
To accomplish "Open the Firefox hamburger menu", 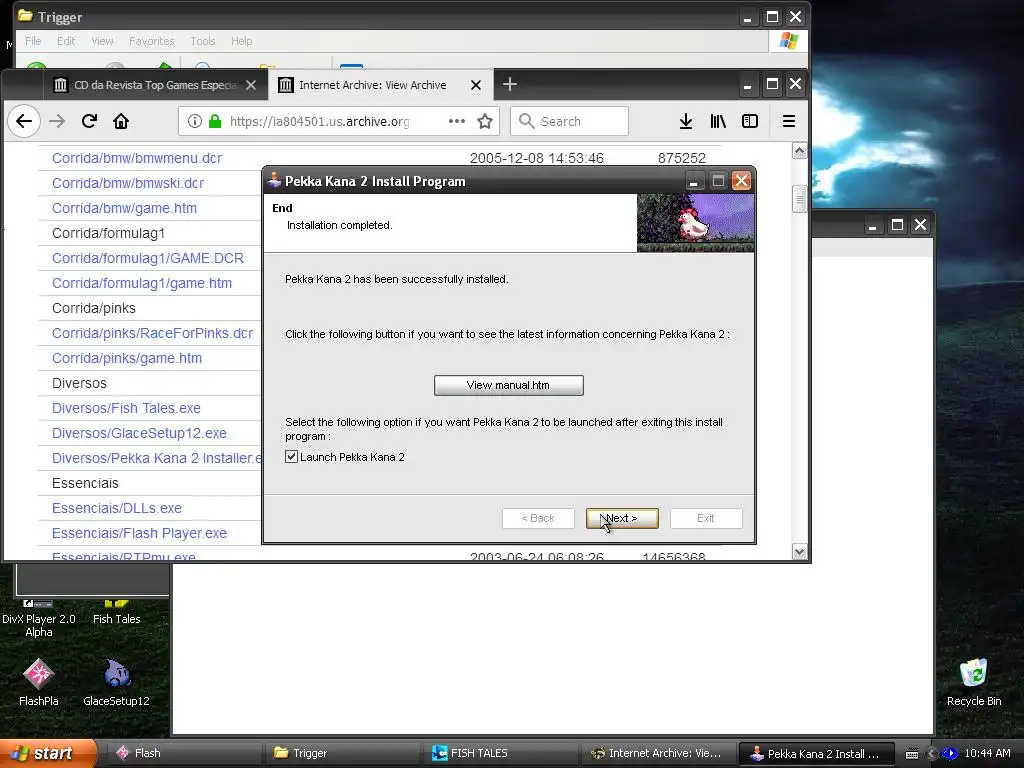I will click(x=789, y=121).
